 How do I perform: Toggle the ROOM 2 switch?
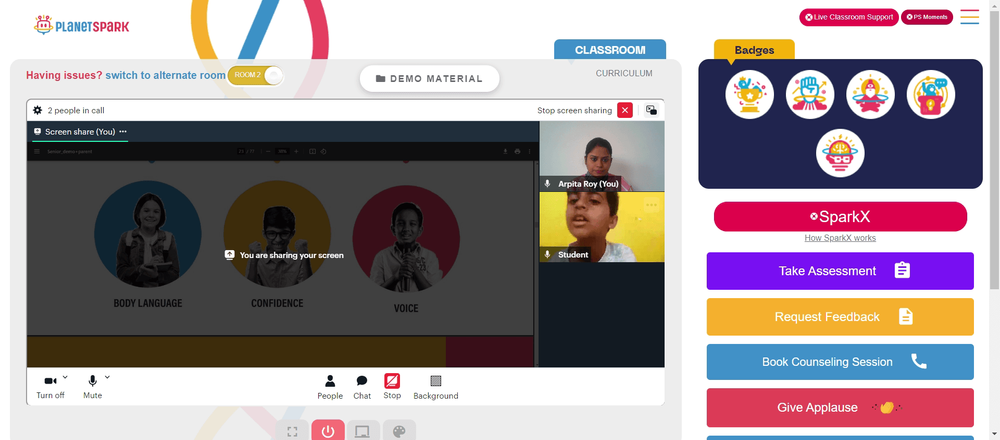tap(255, 75)
